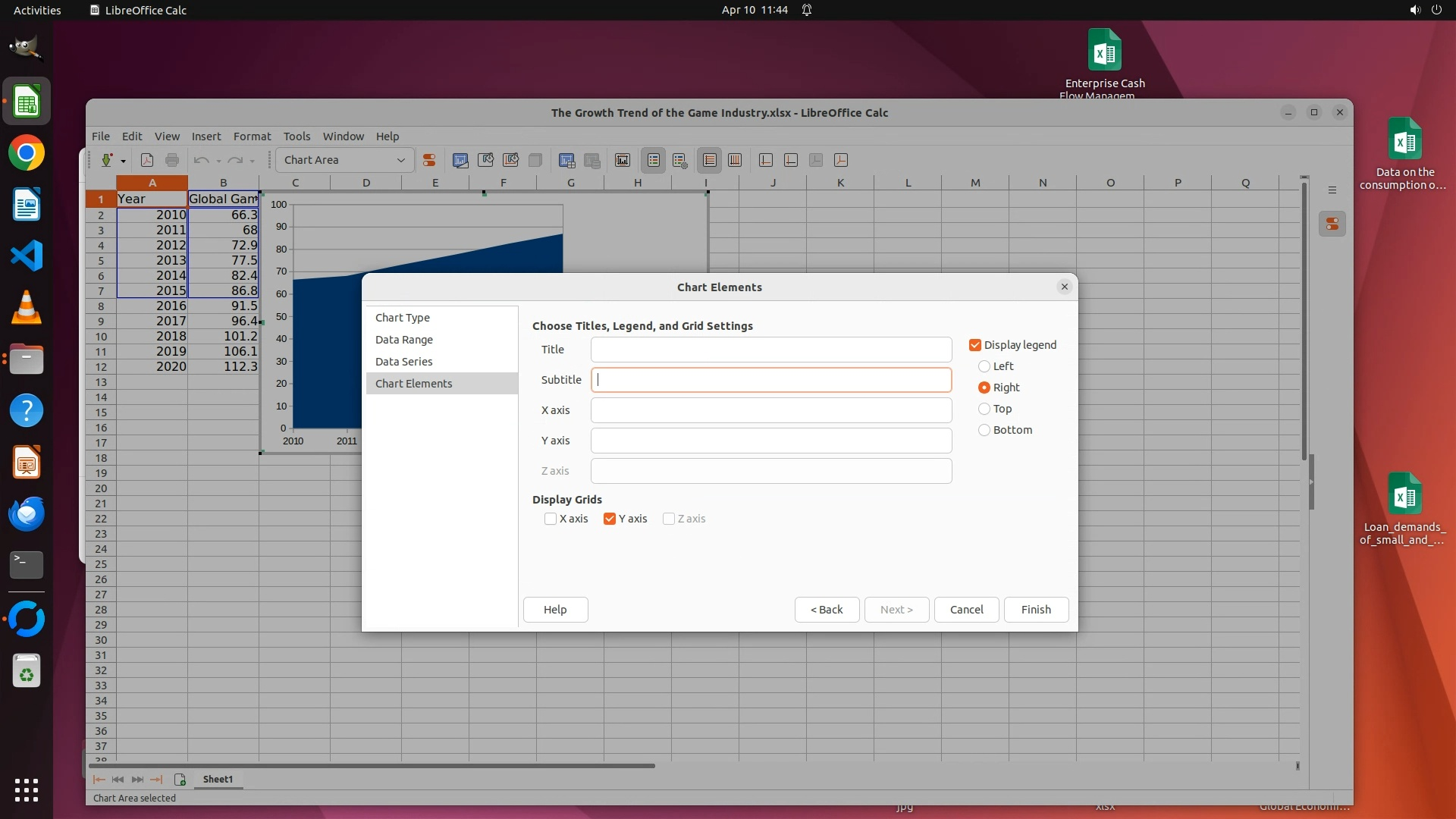Click the Back button

coord(827,610)
